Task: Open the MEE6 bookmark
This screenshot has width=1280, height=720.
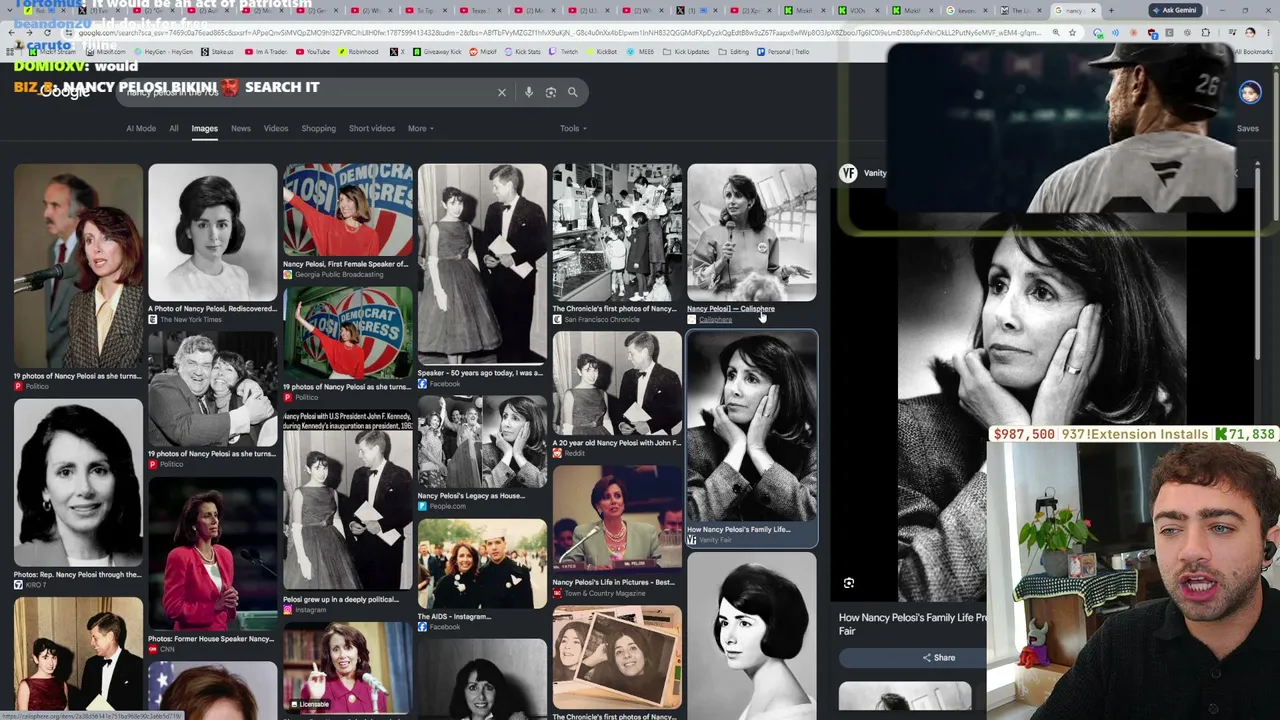Action: pos(641,52)
